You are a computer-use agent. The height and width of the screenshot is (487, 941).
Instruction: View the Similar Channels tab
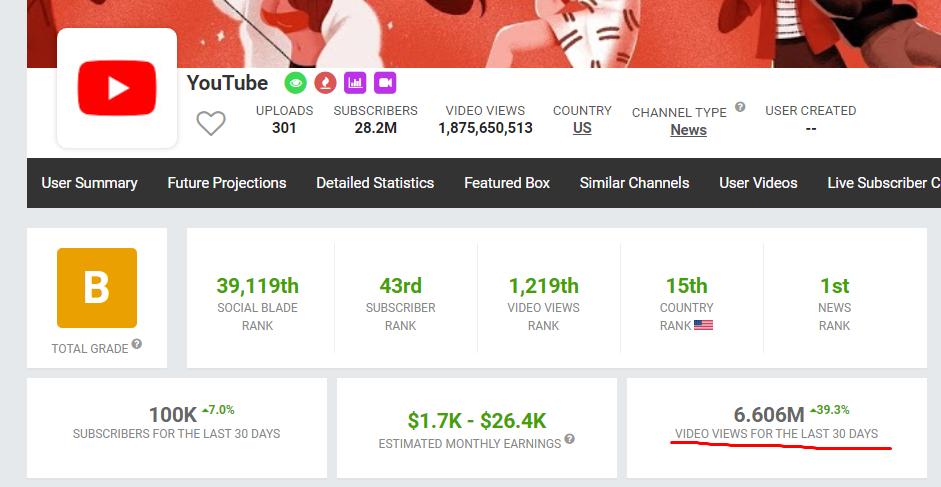point(634,183)
